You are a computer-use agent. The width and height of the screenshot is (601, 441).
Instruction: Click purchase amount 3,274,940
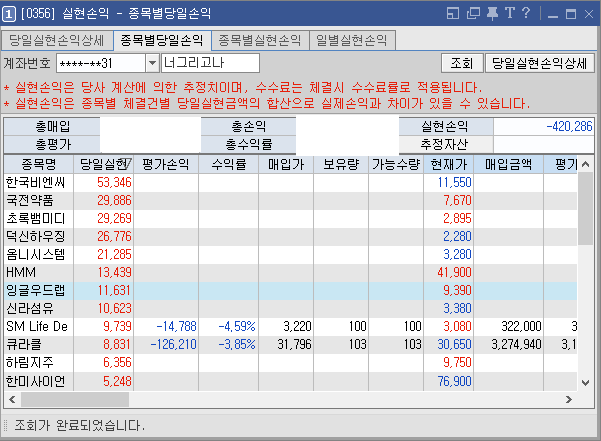coord(516,344)
